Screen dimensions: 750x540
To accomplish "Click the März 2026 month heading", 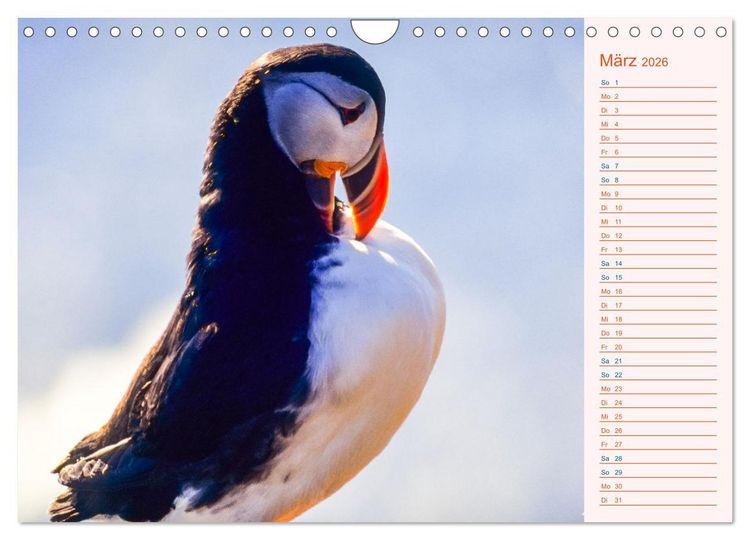I will 633,61.
